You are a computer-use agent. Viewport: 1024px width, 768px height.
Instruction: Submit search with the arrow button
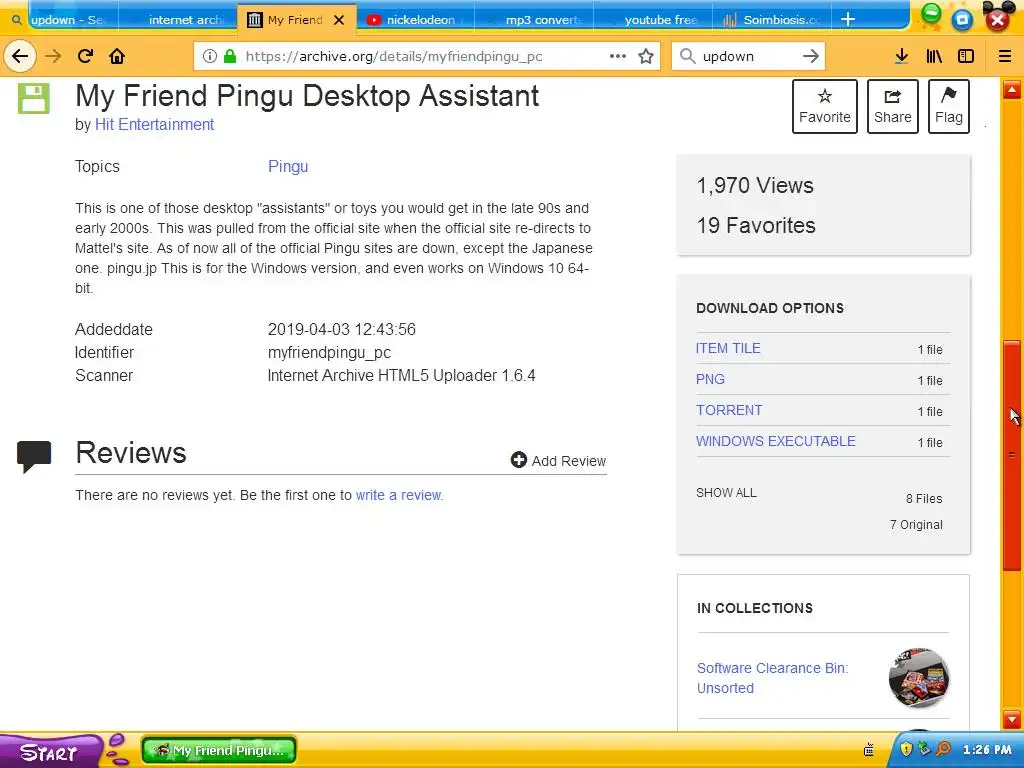tap(810, 56)
